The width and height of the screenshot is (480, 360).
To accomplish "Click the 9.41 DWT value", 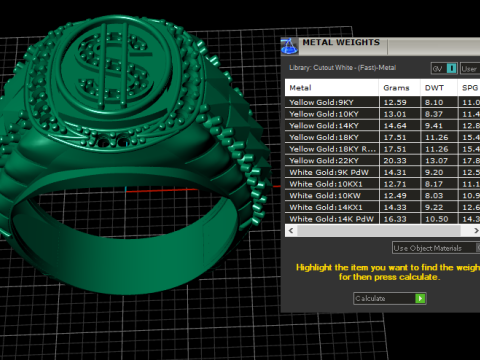I will pos(434,126).
